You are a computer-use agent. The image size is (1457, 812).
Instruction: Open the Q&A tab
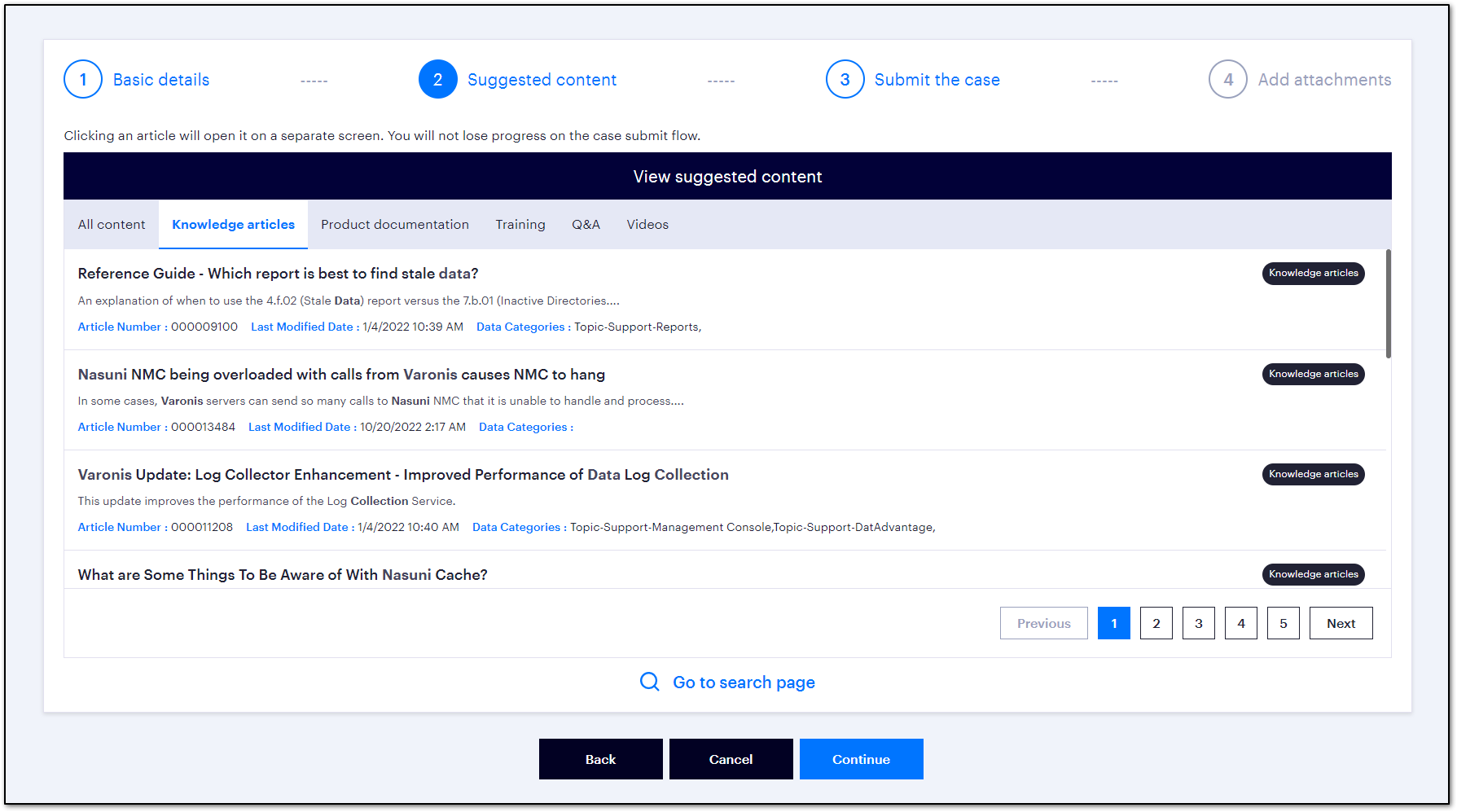coord(586,224)
